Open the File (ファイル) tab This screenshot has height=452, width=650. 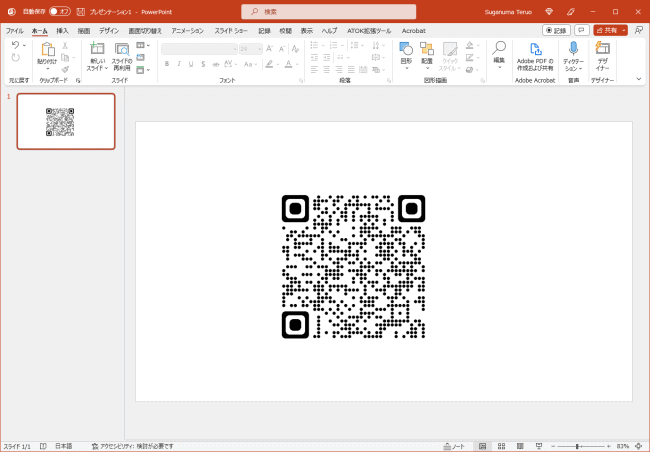coord(15,31)
